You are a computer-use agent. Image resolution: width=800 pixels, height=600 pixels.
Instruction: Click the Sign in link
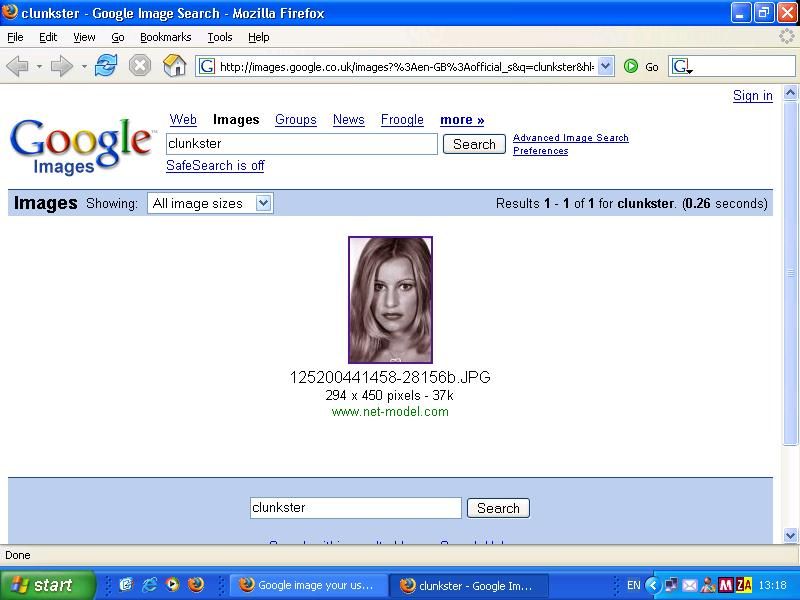[x=753, y=95]
